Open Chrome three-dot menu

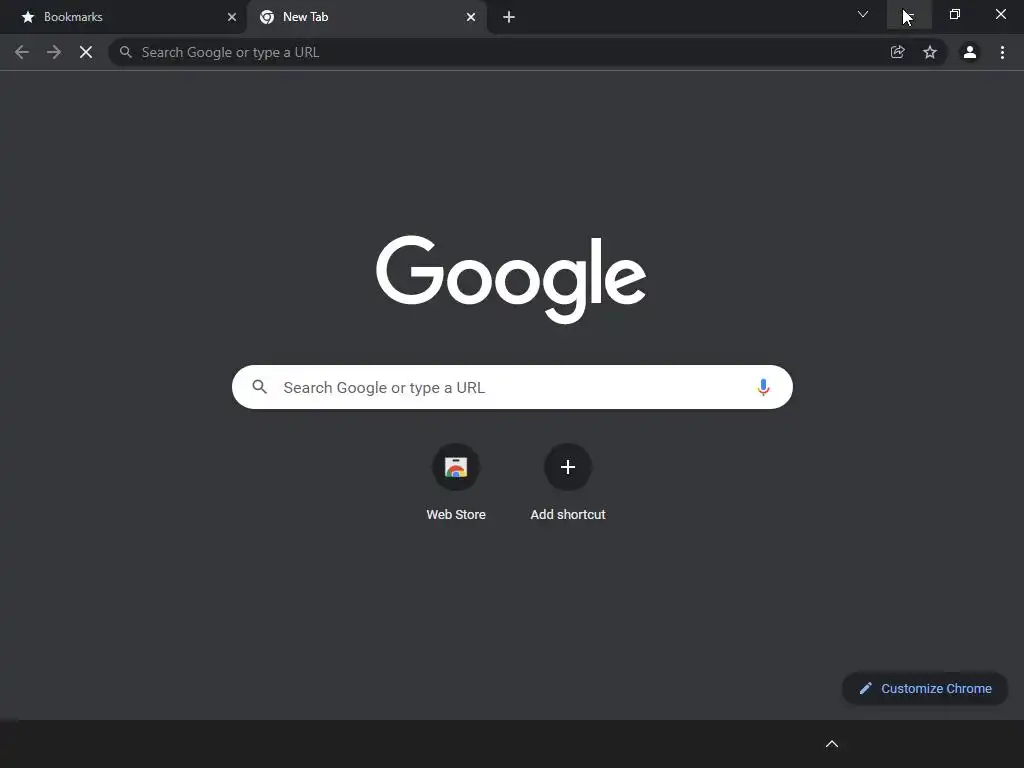pyautogui.click(x=1002, y=52)
